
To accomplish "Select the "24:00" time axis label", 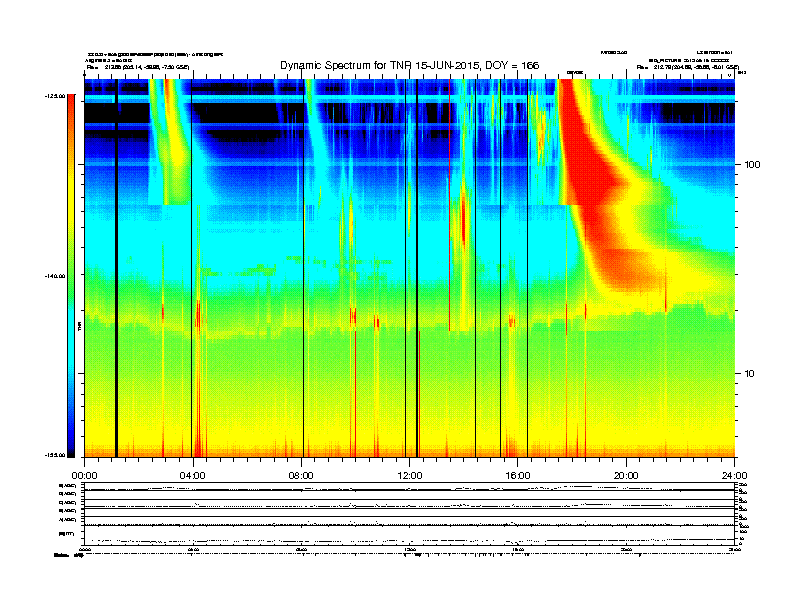I will (735, 476).
